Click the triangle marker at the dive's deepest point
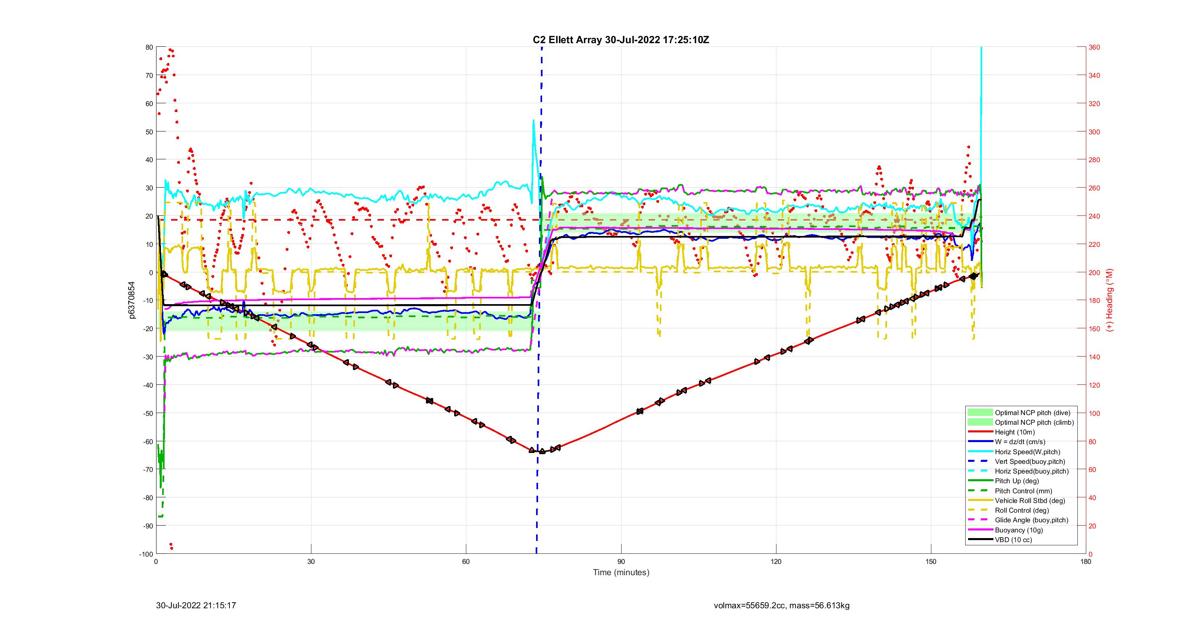This screenshot has height=622, width=1200. pyautogui.click(x=543, y=451)
